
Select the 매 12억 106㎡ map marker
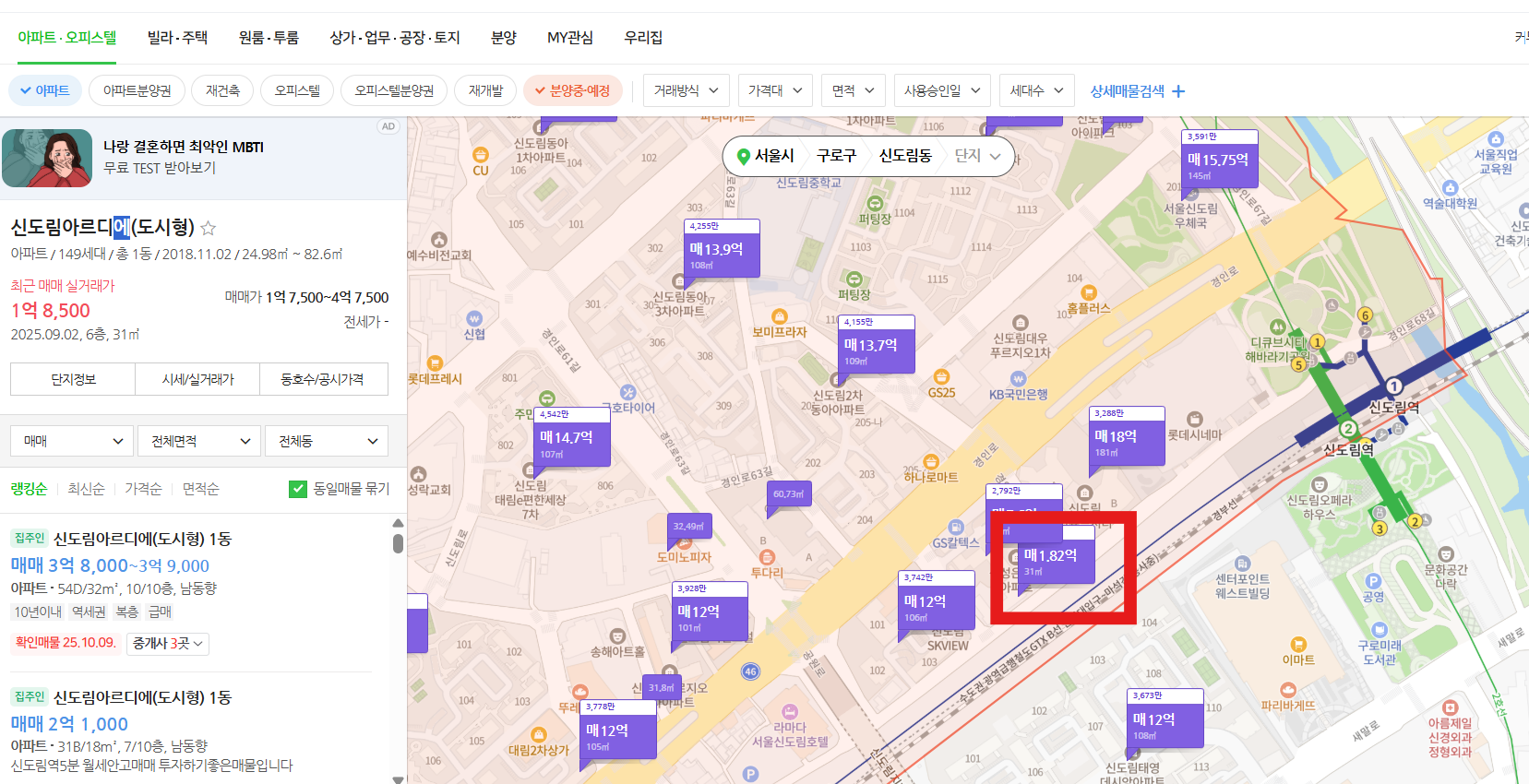[936, 600]
